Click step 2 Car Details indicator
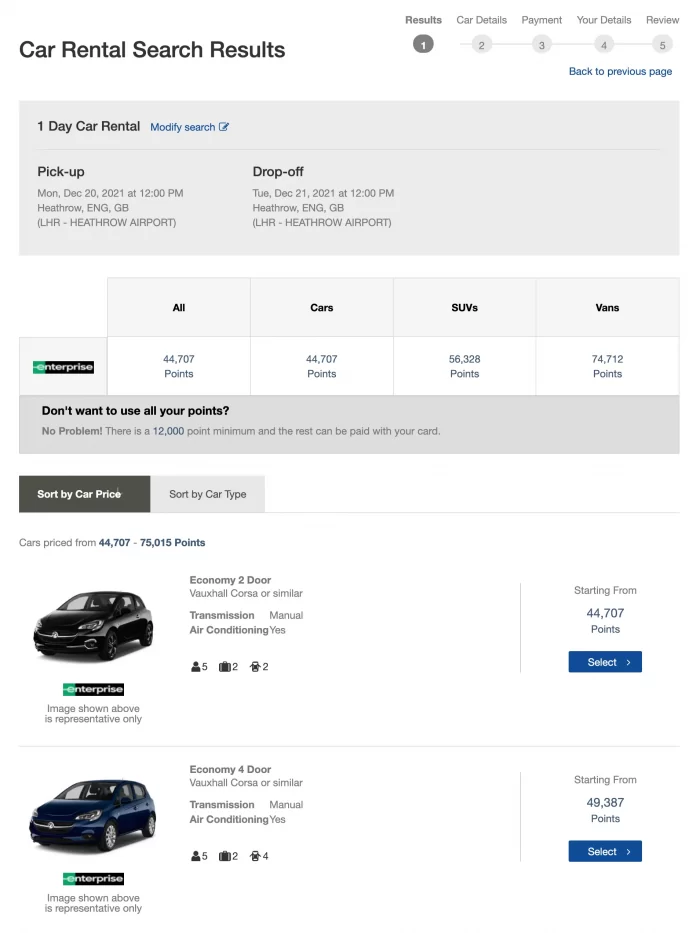700x933 pixels. click(x=482, y=45)
